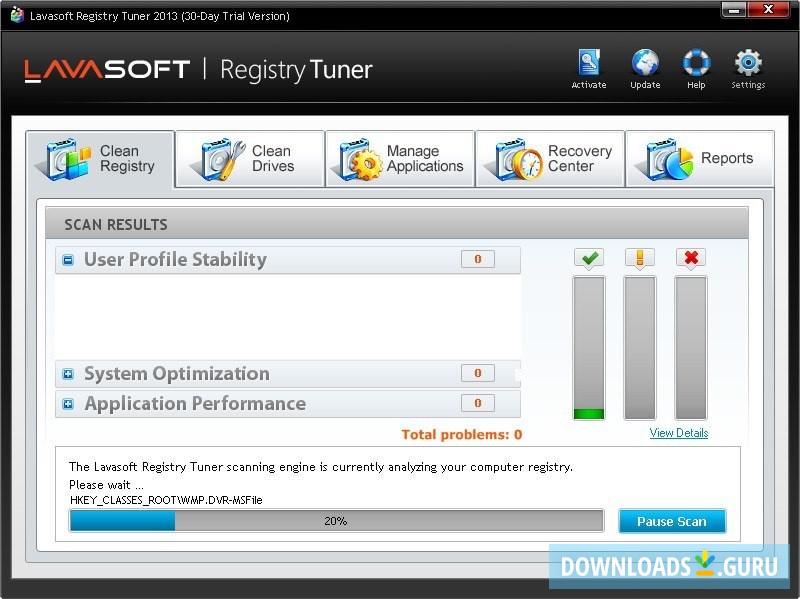800x599 pixels.
Task: Open the Reports tab
Action: click(x=700, y=158)
